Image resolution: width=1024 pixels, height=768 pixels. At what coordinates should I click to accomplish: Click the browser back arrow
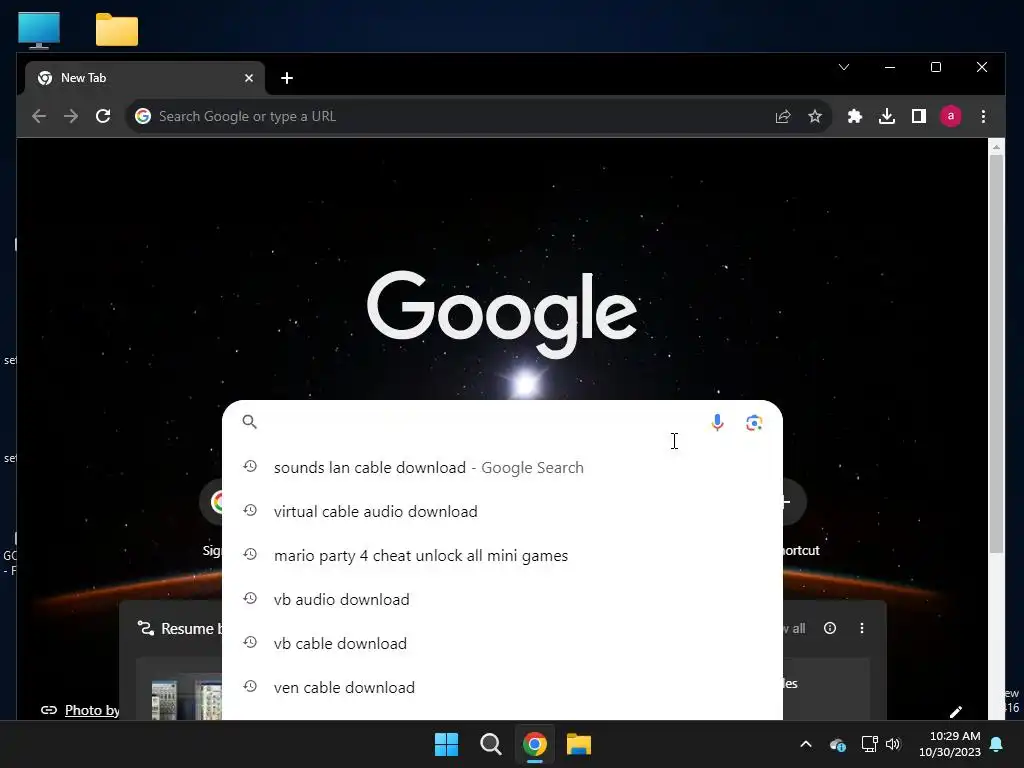pyautogui.click(x=39, y=116)
